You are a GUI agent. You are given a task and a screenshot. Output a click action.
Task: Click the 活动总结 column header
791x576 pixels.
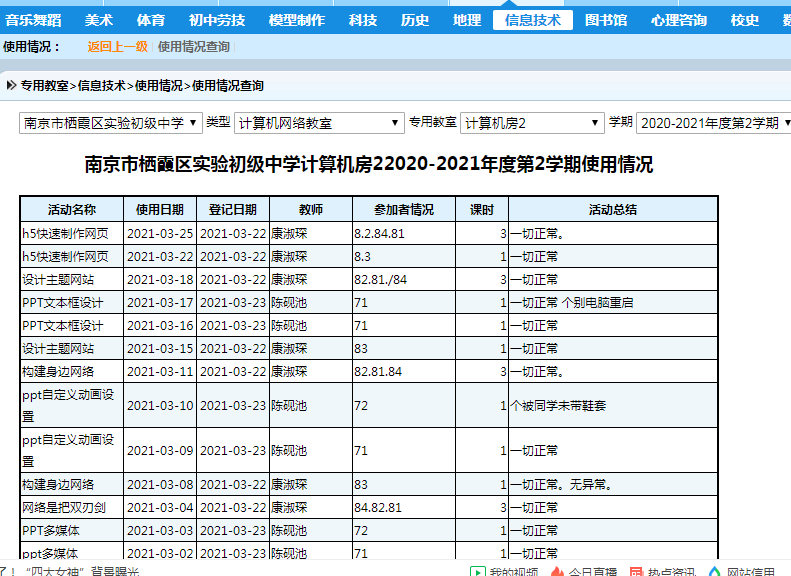click(x=613, y=209)
